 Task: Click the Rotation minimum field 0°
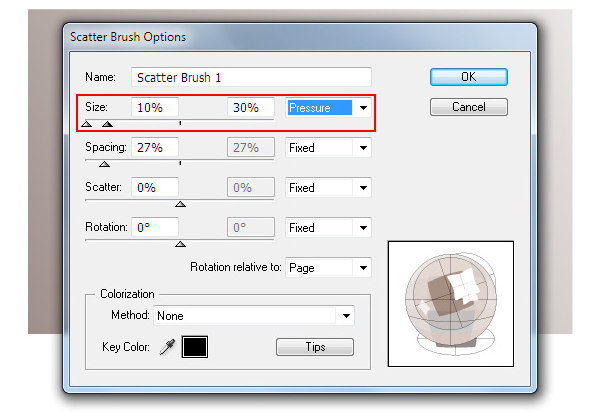coord(155,227)
